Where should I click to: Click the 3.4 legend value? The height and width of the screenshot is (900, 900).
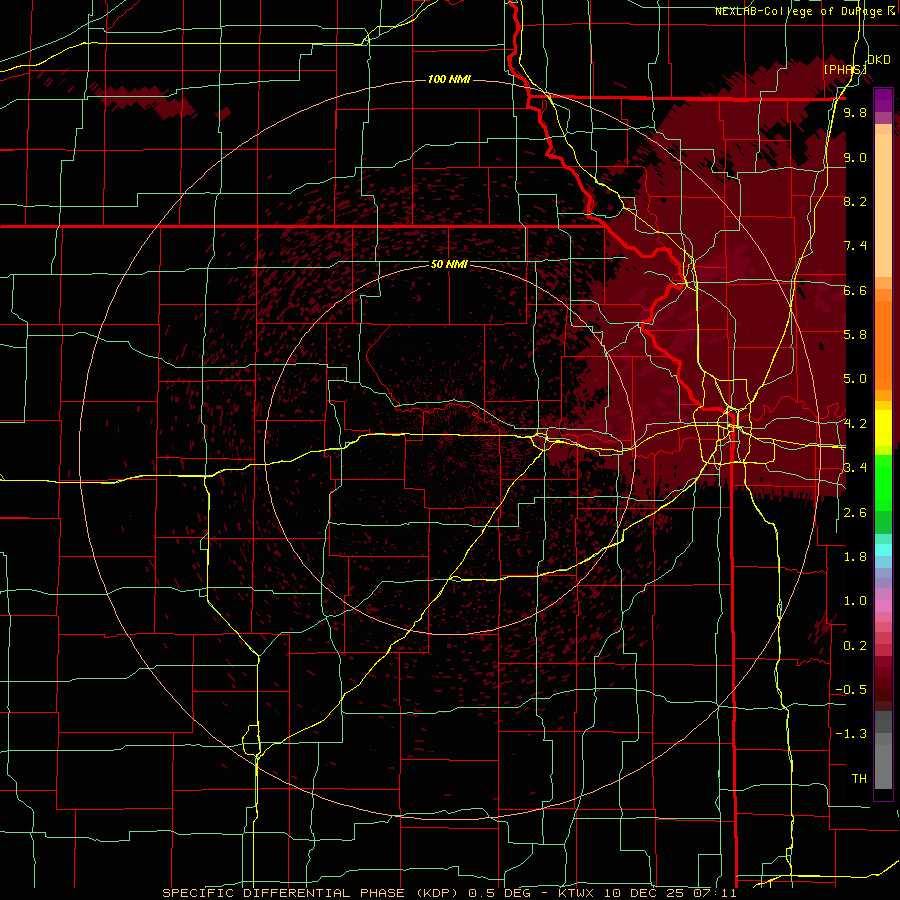coord(855,468)
